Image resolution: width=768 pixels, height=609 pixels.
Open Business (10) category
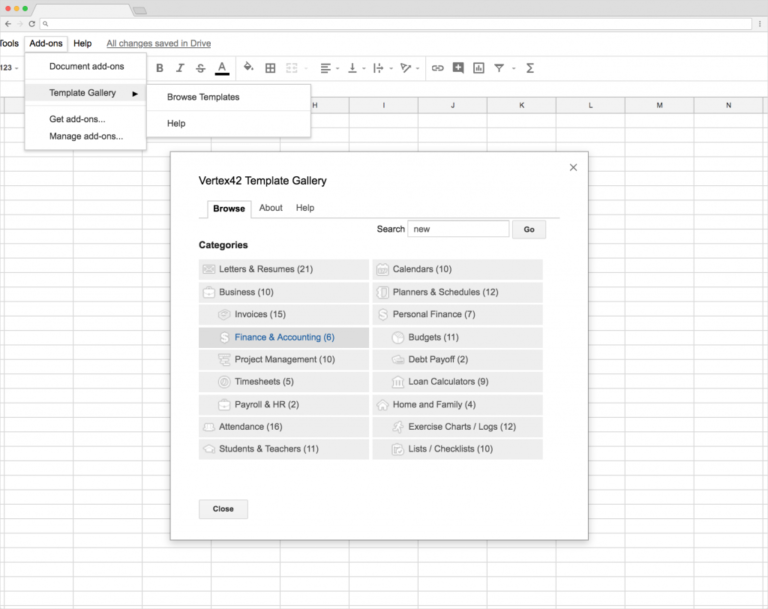coord(284,292)
